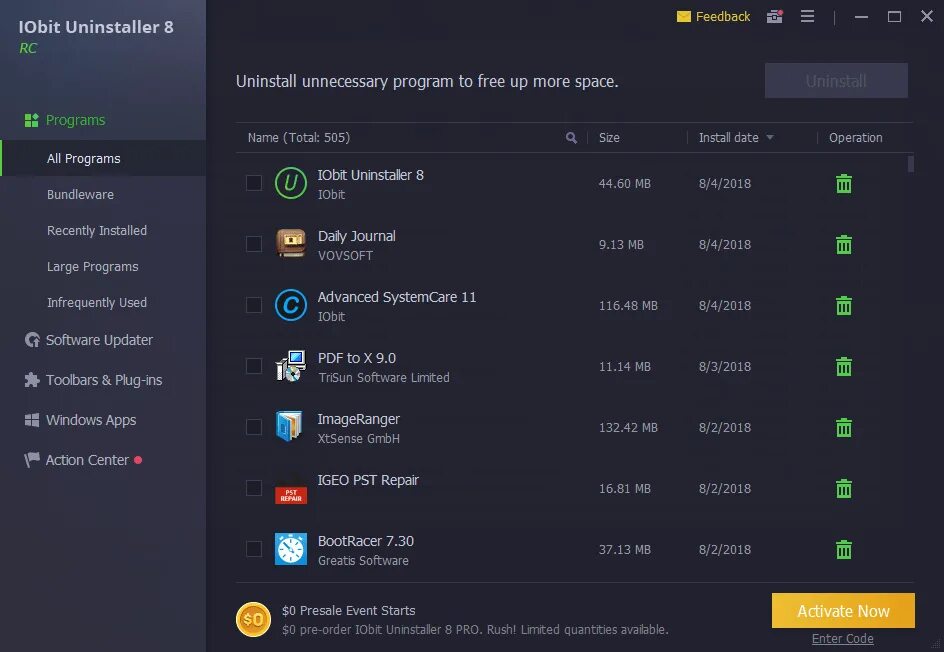This screenshot has width=944, height=652.
Task: Open the hamburger options menu
Action: (807, 16)
